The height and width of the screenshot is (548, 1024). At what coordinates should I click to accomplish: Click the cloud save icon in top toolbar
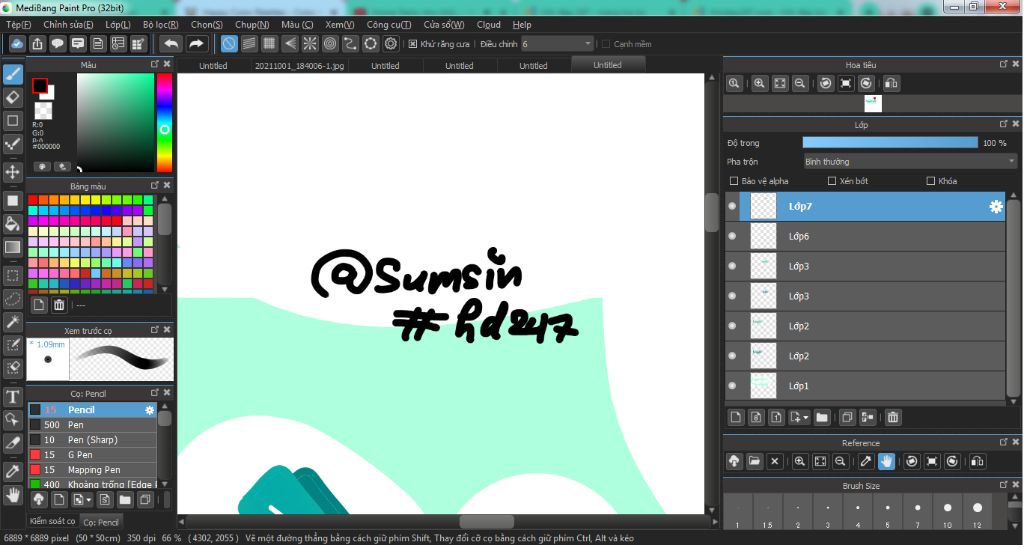tap(17, 44)
